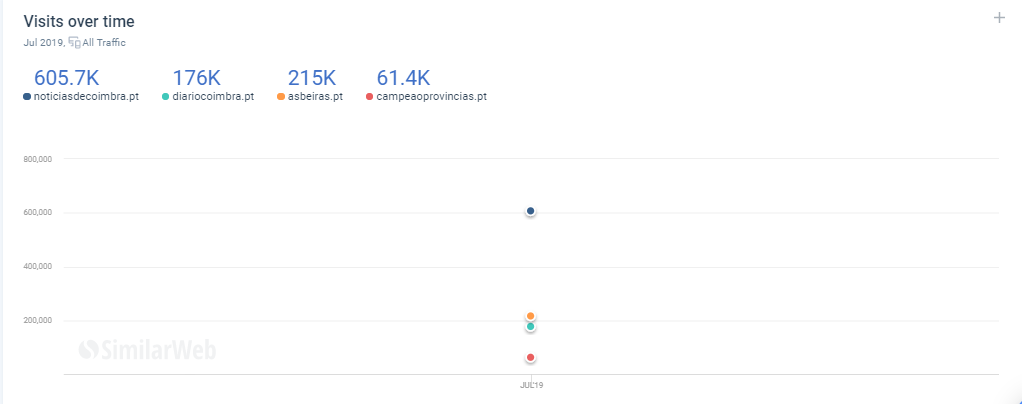Select the noticiasdecoimbra.pt dark blue legend dot
1022x404 pixels.
[27, 96]
